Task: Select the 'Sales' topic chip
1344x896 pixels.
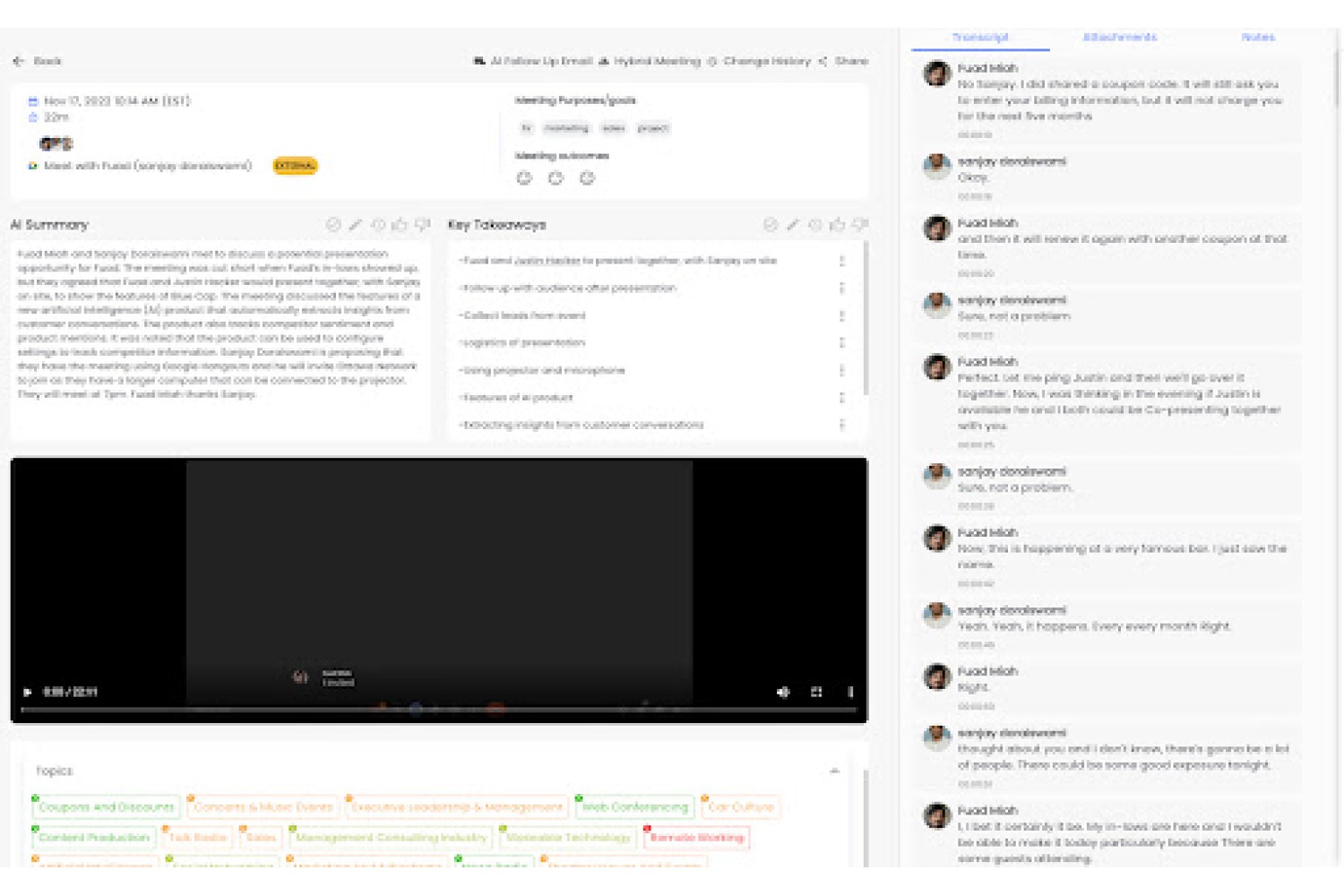Action: pyautogui.click(x=261, y=838)
